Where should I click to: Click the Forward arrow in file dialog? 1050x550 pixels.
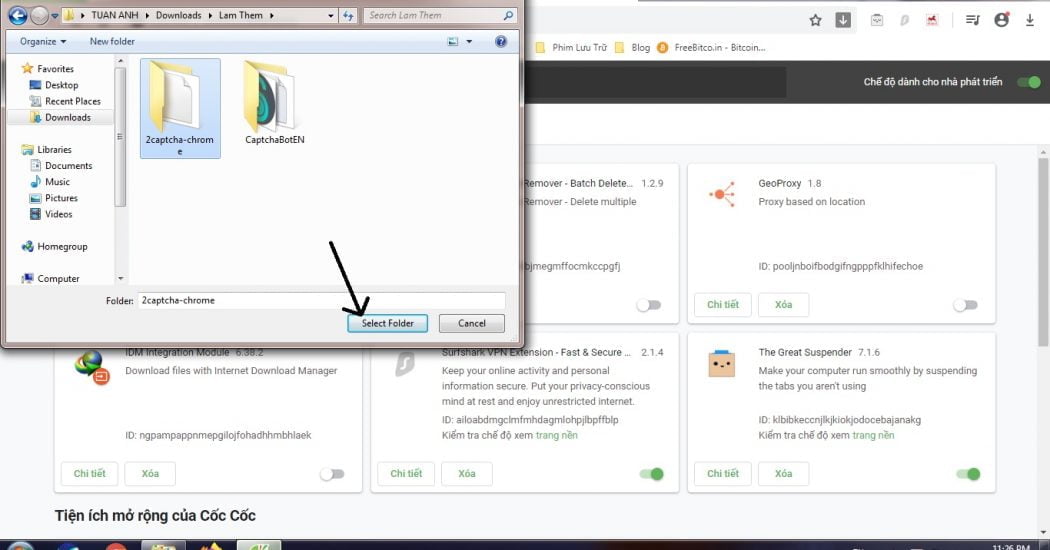click(x=40, y=15)
